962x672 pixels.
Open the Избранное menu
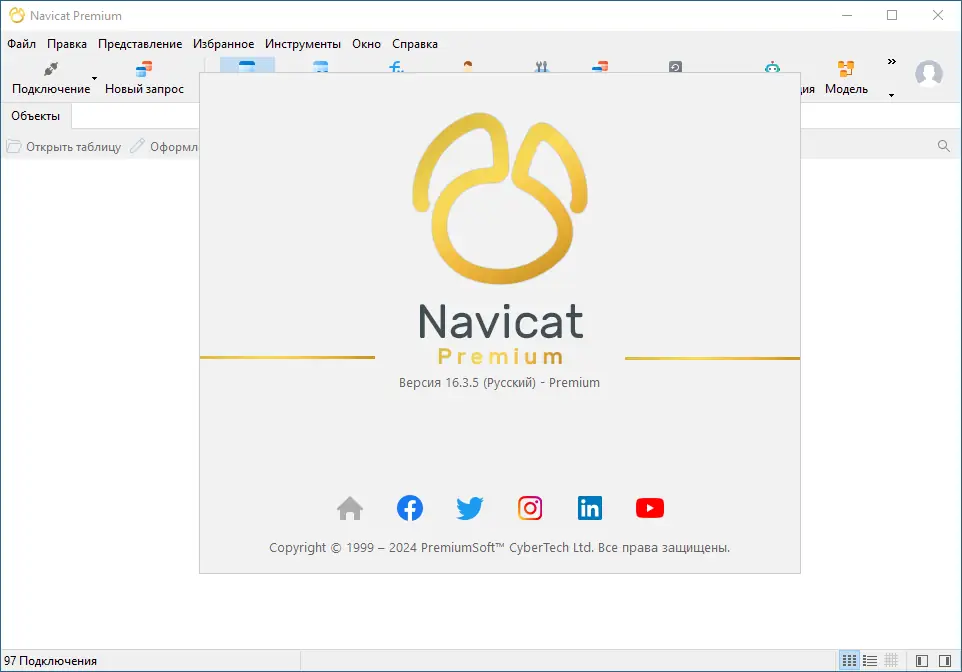[x=223, y=44]
